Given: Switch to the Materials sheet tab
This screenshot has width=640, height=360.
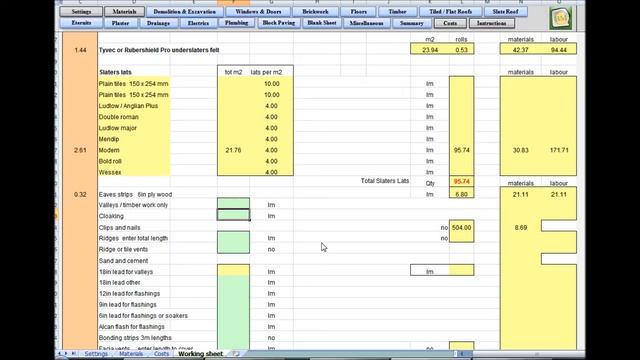Looking at the screenshot, I should [x=131, y=354].
